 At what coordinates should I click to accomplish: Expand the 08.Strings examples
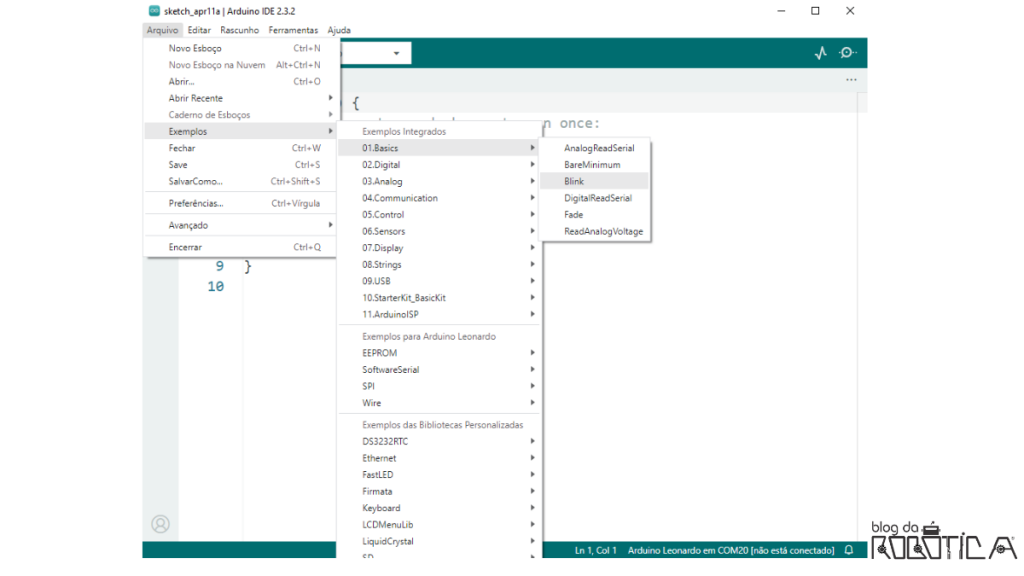pos(439,264)
